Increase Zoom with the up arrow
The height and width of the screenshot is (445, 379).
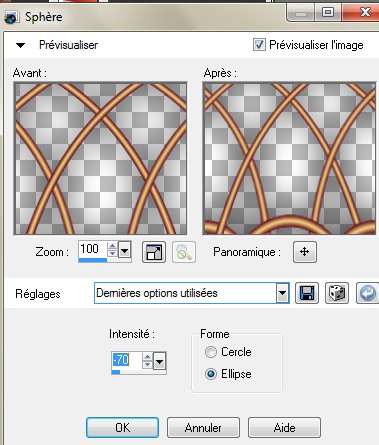point(112,246)
